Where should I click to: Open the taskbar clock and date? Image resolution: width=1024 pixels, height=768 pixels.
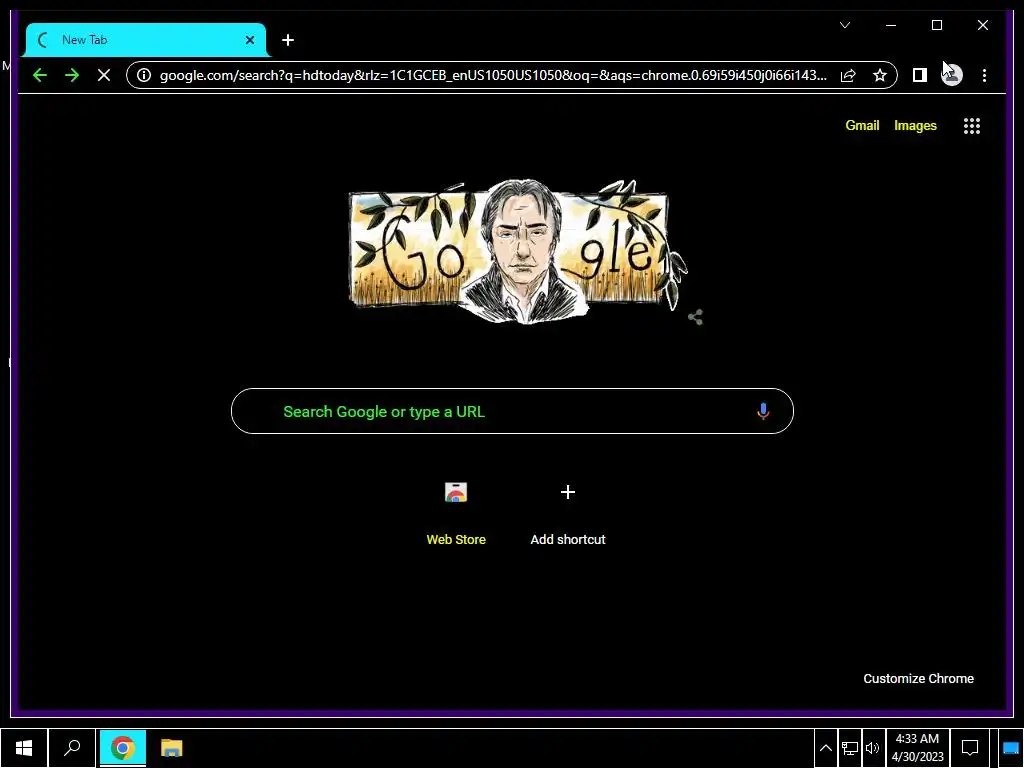pos(918,748)
